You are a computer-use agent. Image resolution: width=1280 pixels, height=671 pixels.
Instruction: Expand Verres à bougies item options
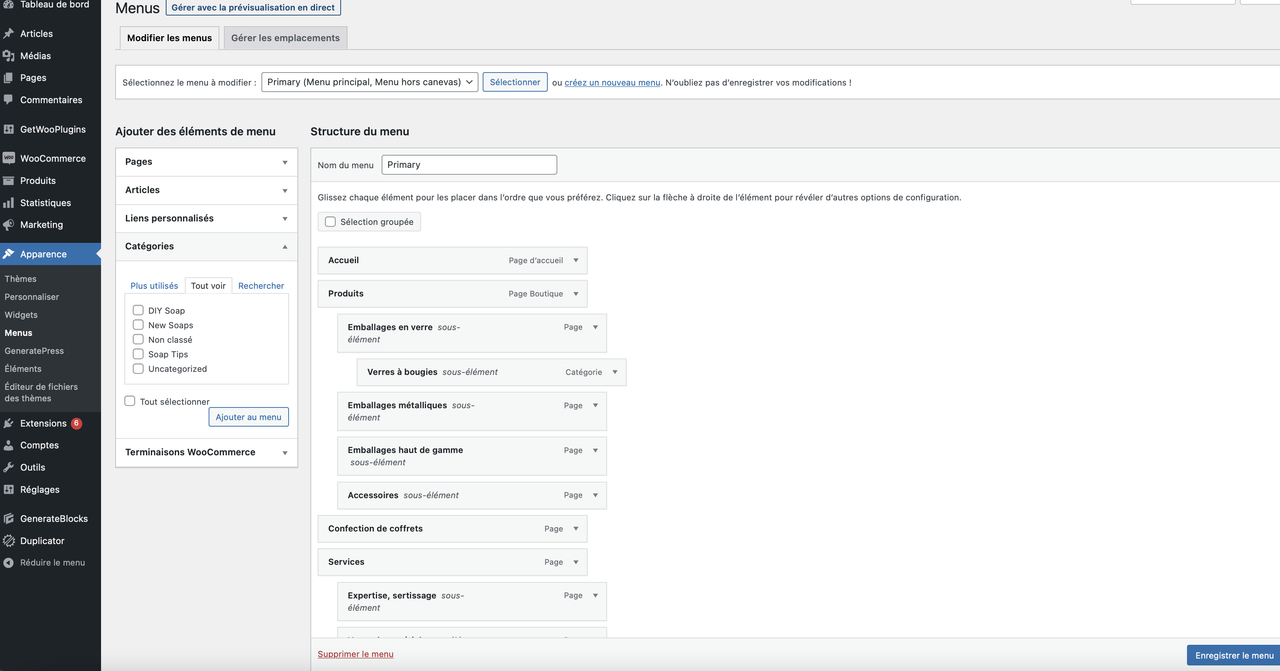pyautogui.click(x=615, y=372)
